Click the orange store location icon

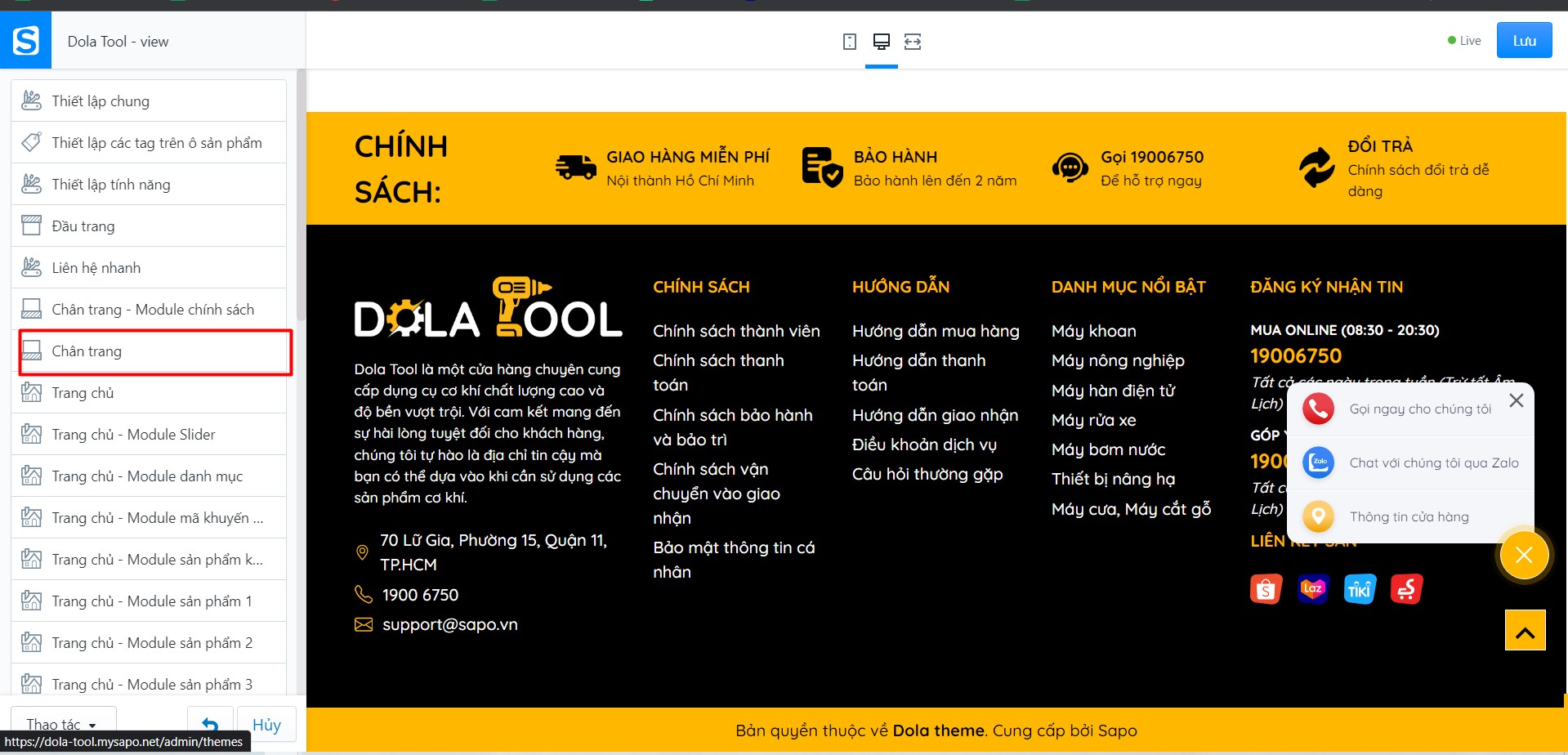point(1318,516)
